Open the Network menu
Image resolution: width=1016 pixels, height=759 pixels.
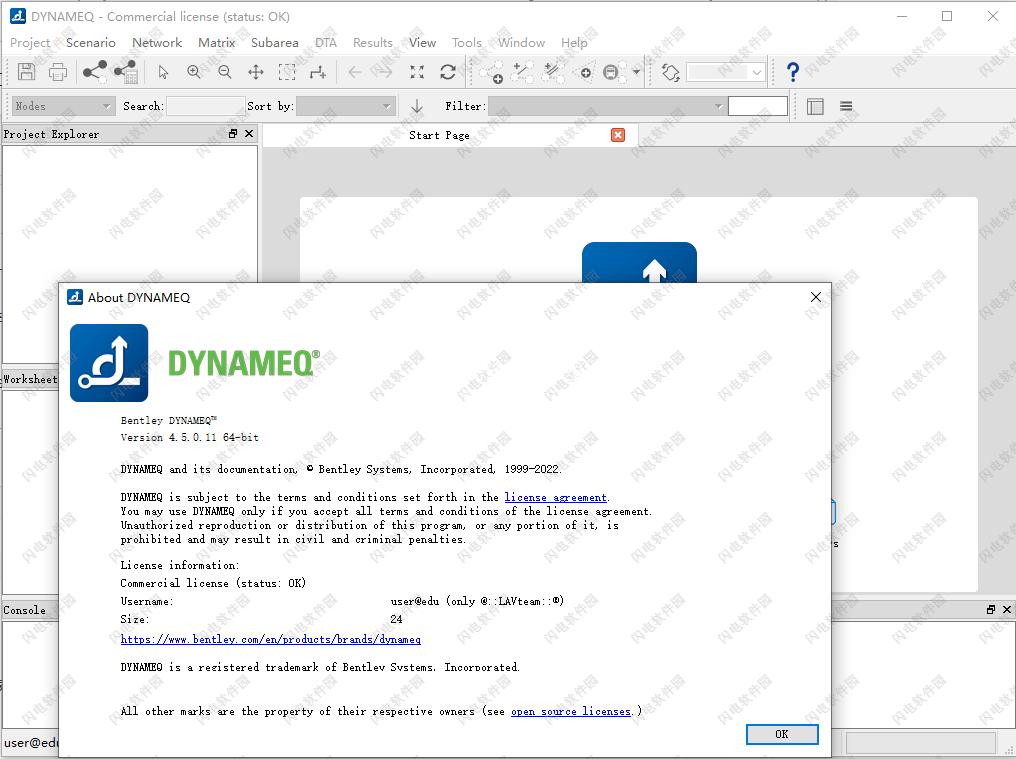(157, 43)
